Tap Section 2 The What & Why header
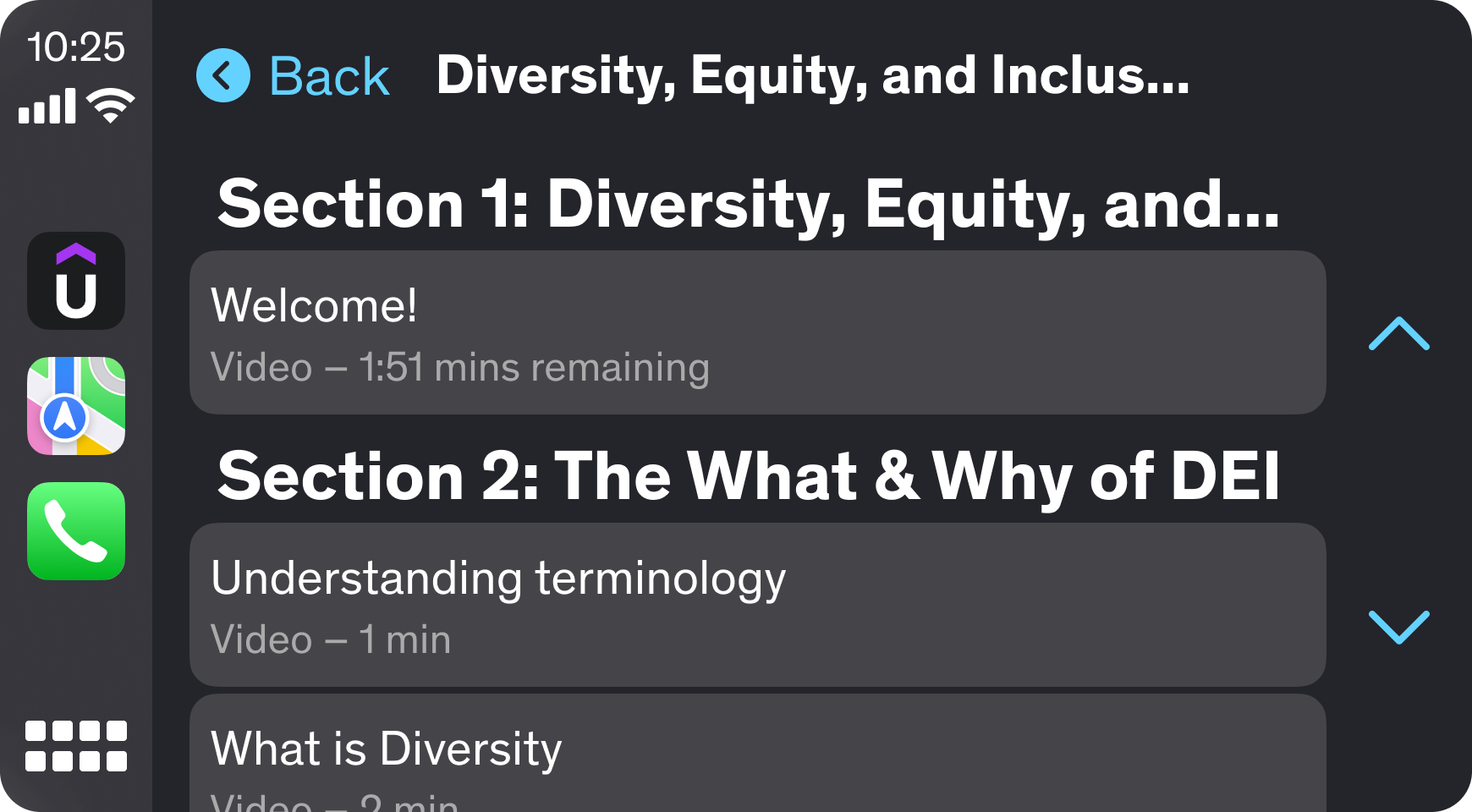This screenshot has height=812, width=1472. coord(748,477)
